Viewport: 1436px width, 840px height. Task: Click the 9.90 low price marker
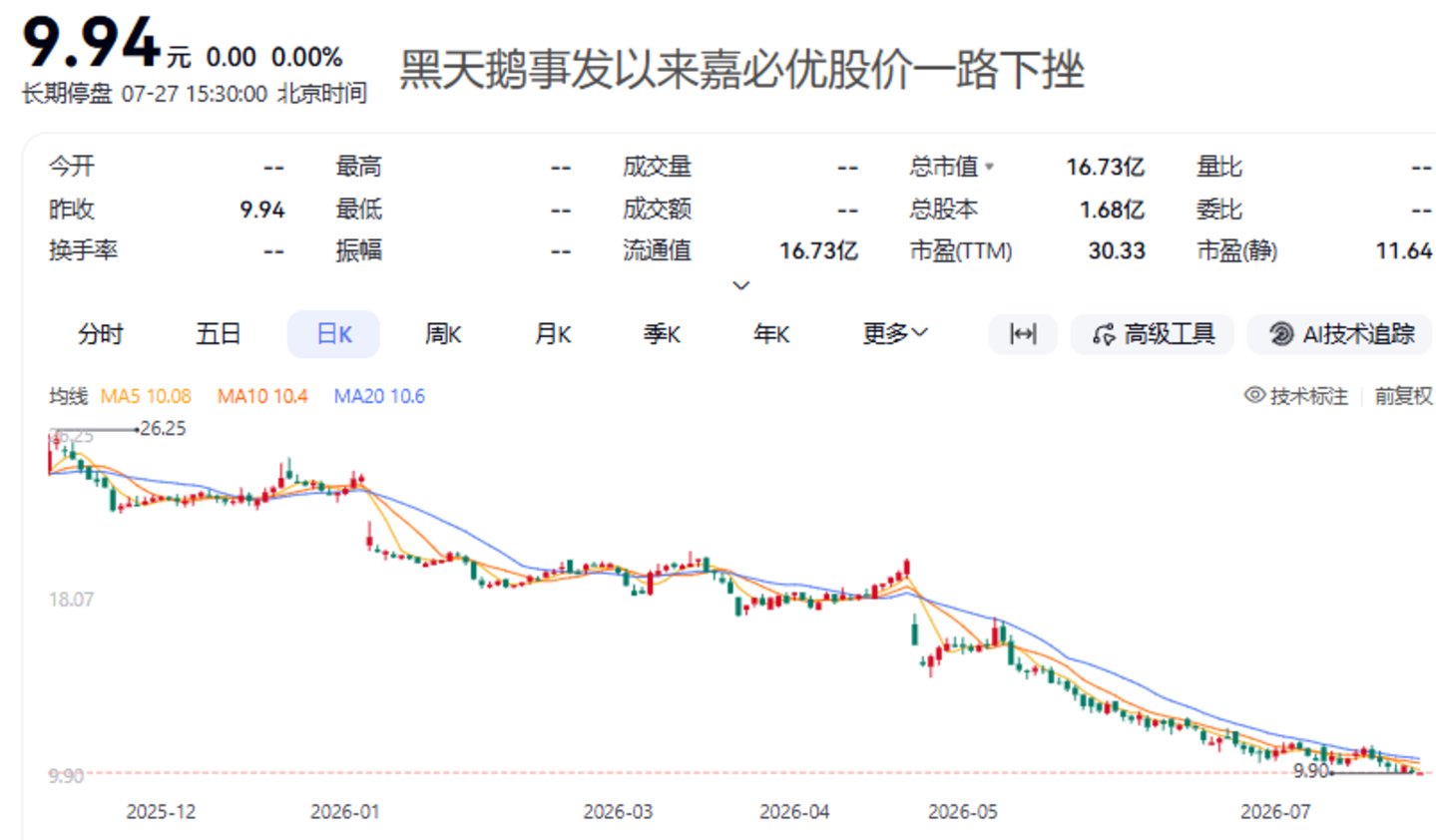(1310, 770)
